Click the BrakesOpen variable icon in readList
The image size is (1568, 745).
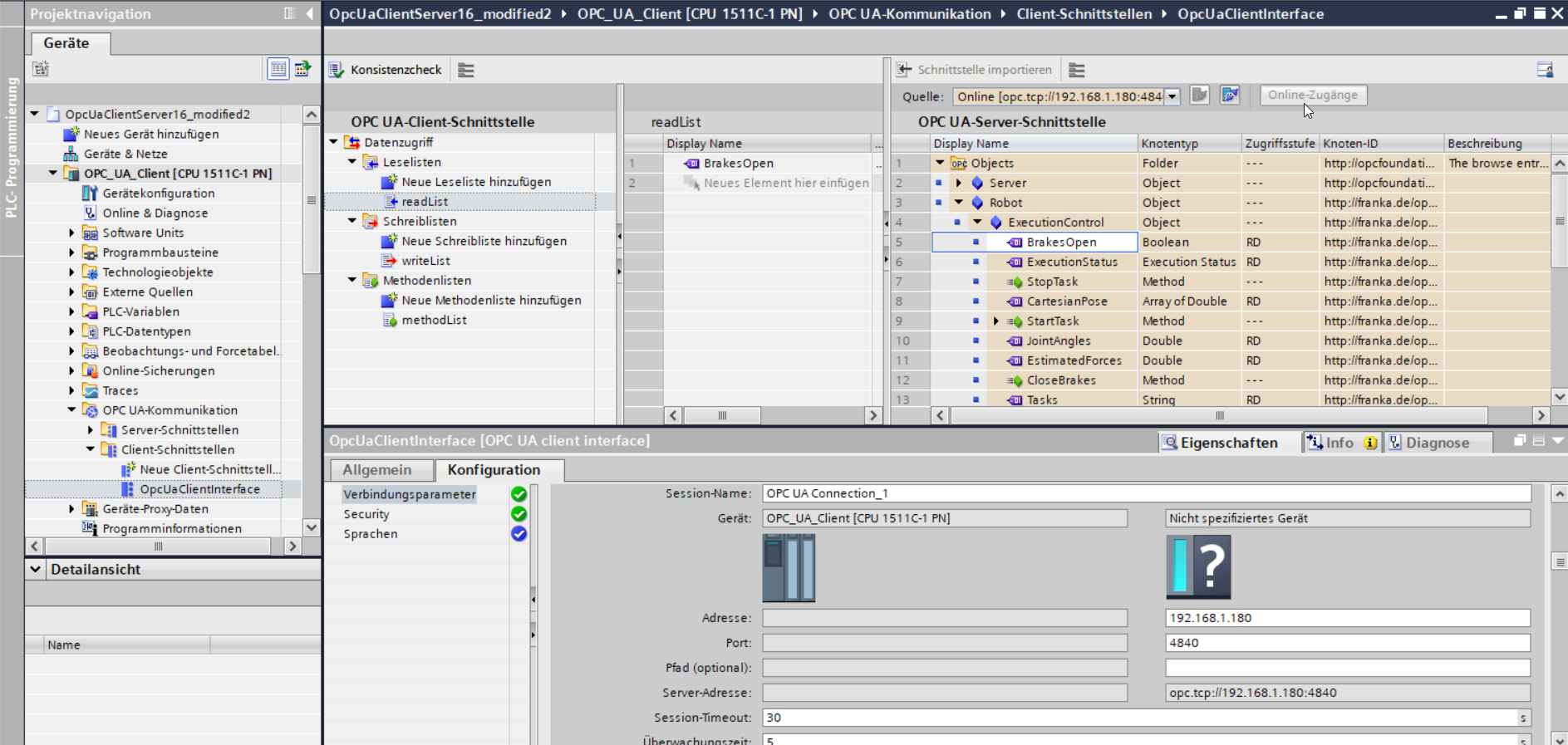[691, 164]
